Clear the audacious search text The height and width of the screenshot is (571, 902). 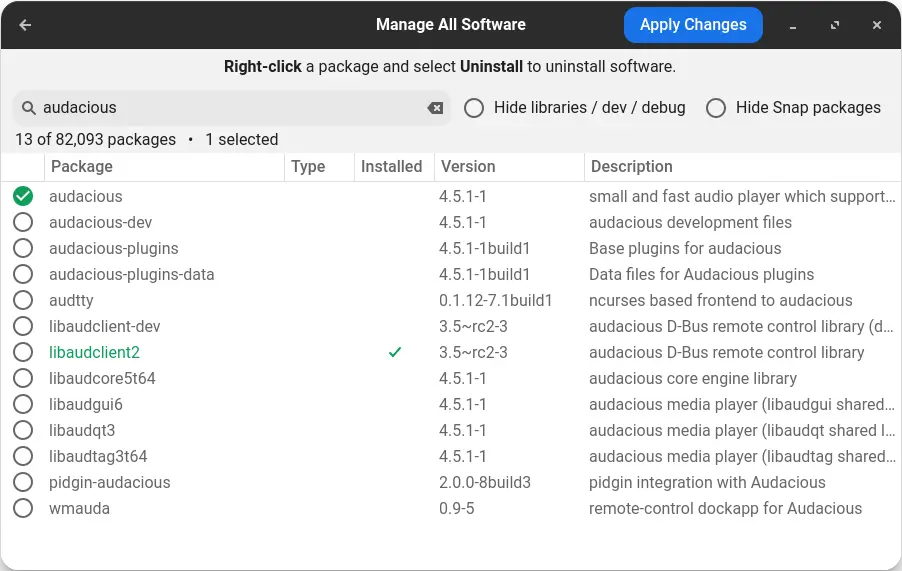click(x=435, y=108)
